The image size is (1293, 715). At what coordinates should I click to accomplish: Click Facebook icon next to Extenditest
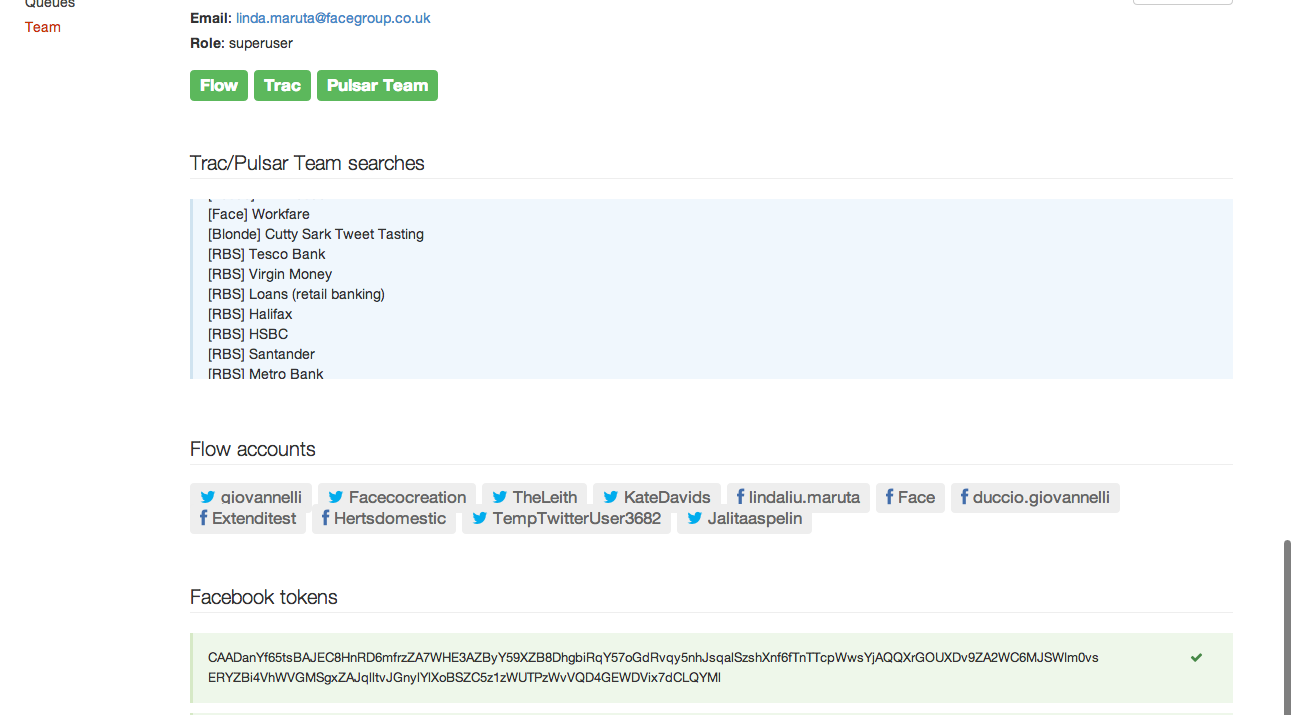[203, 518]
